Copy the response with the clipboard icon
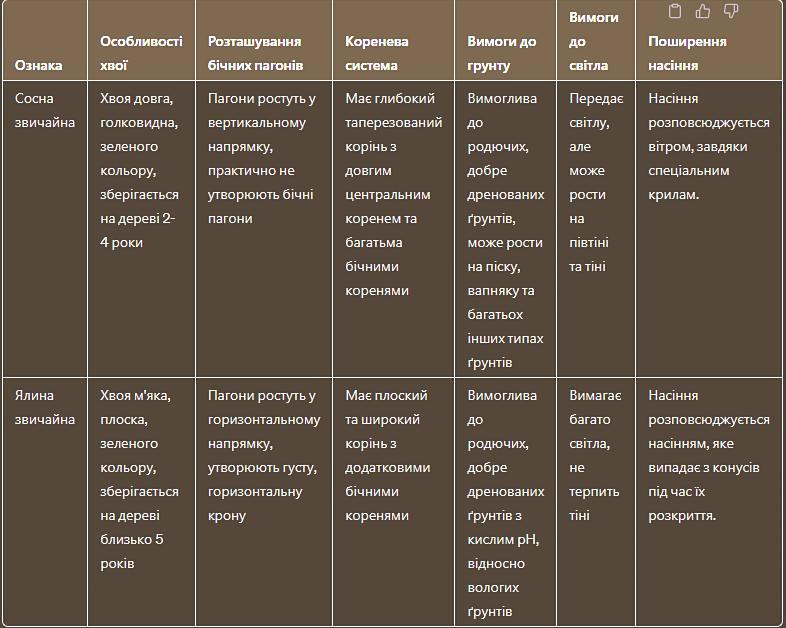Screen dimensions: 786x628 (x=675, y=11)
